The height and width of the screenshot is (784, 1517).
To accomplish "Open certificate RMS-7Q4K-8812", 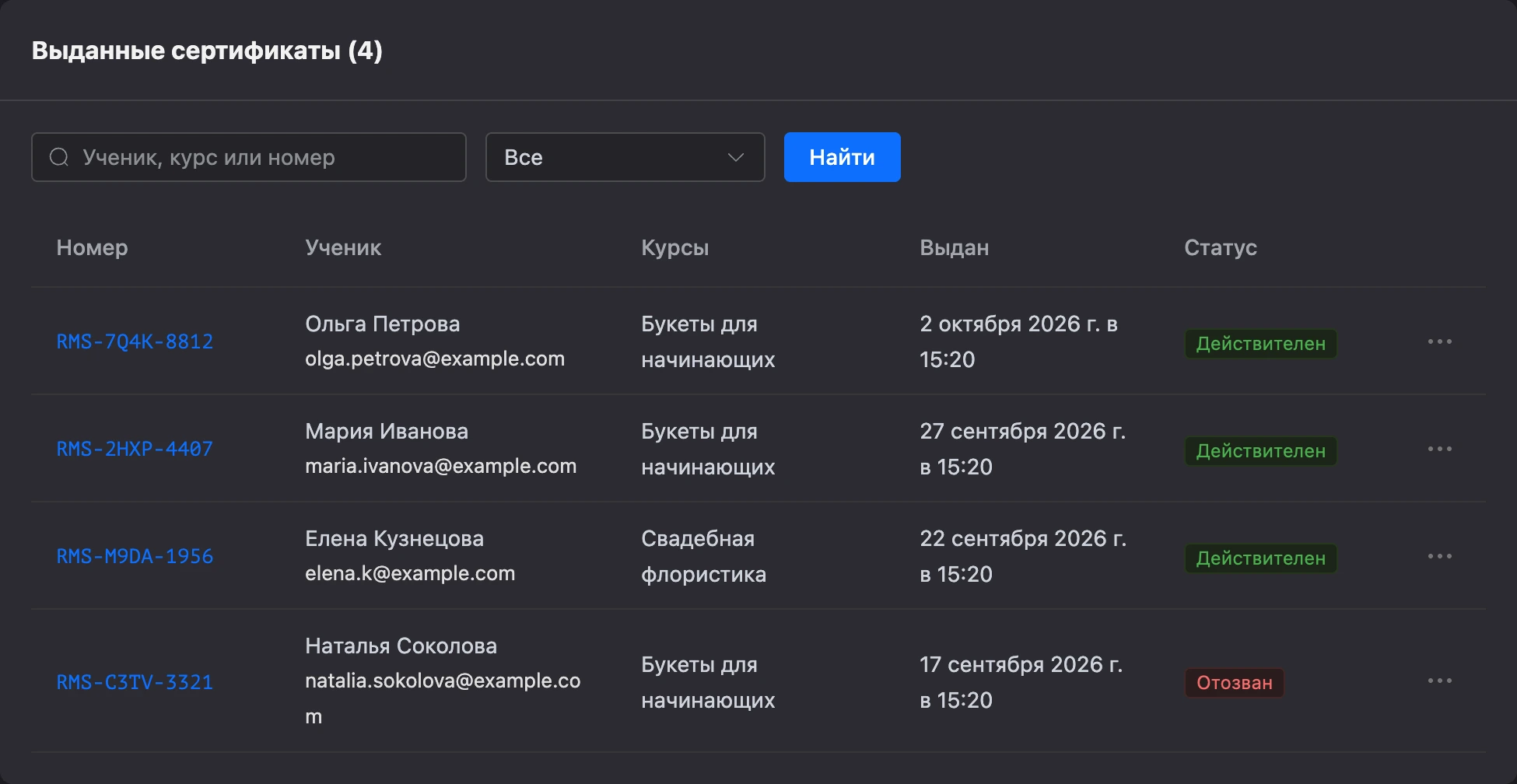I will (135, 341).
